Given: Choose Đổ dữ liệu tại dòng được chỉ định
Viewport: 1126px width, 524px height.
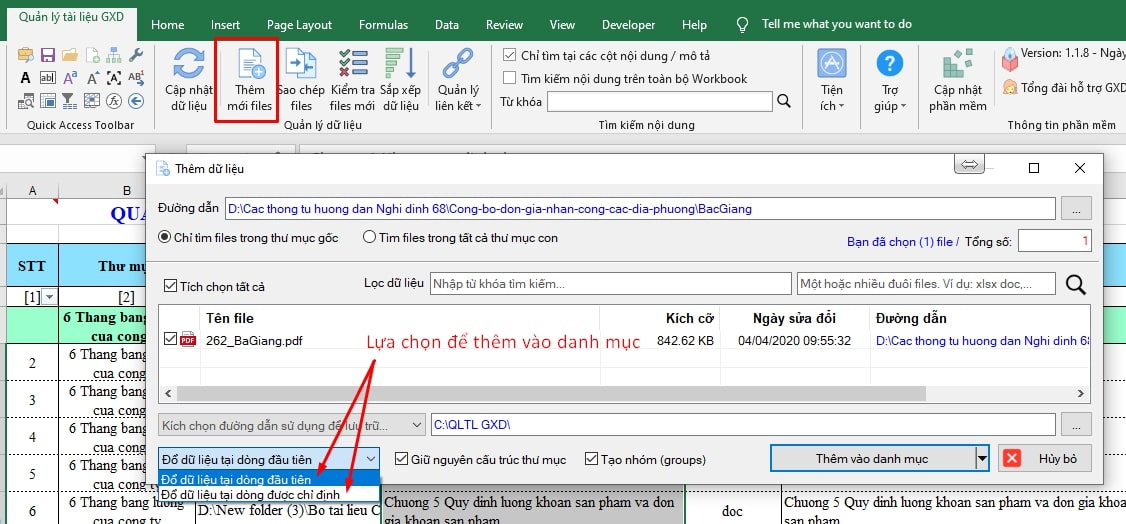Looking at the screenshot, I should pyautogui.click(x=250, y=494).
